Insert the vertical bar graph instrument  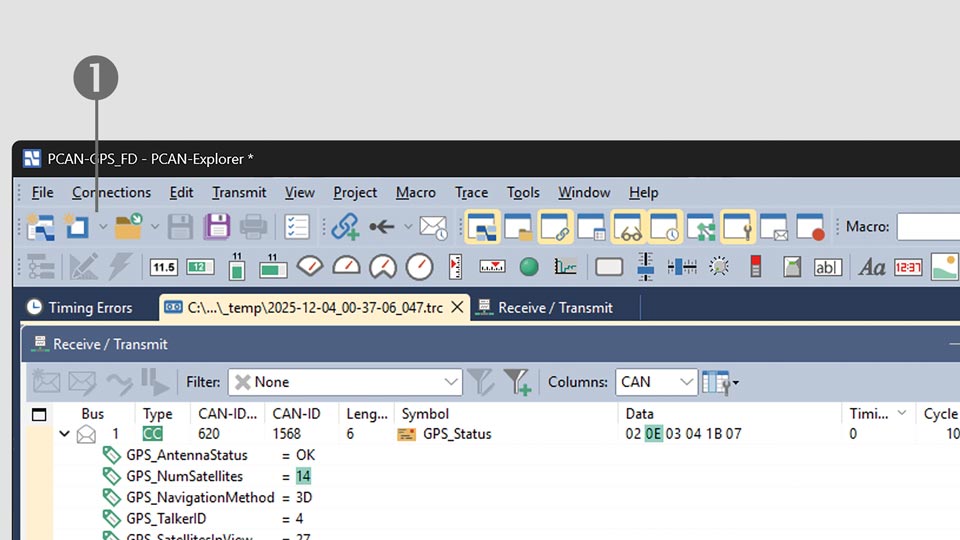[x=237, y=267]
